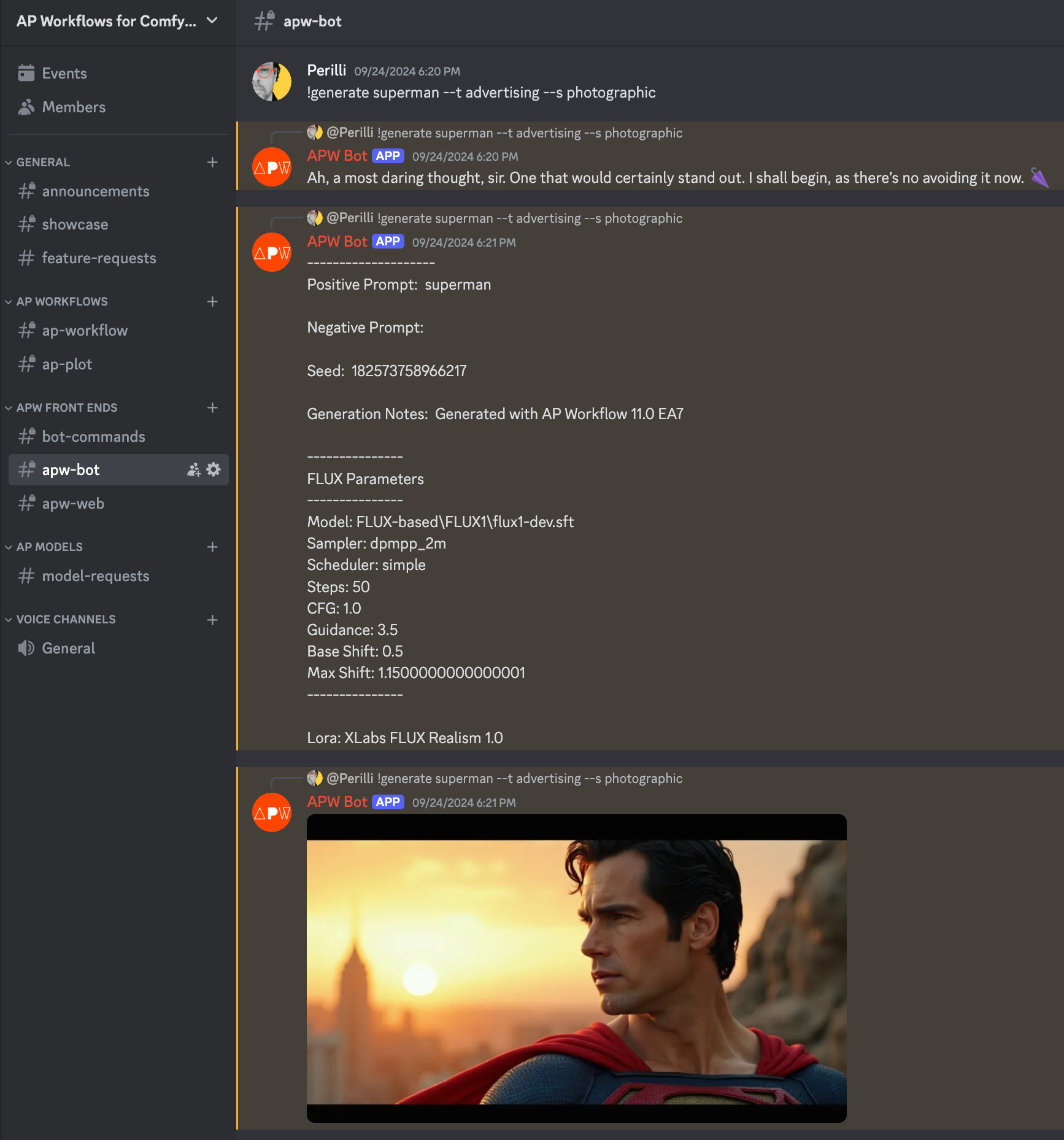1064x1140 pixels.
Task: Collapse the GENERAL category
Action: [x=43, y=162]
